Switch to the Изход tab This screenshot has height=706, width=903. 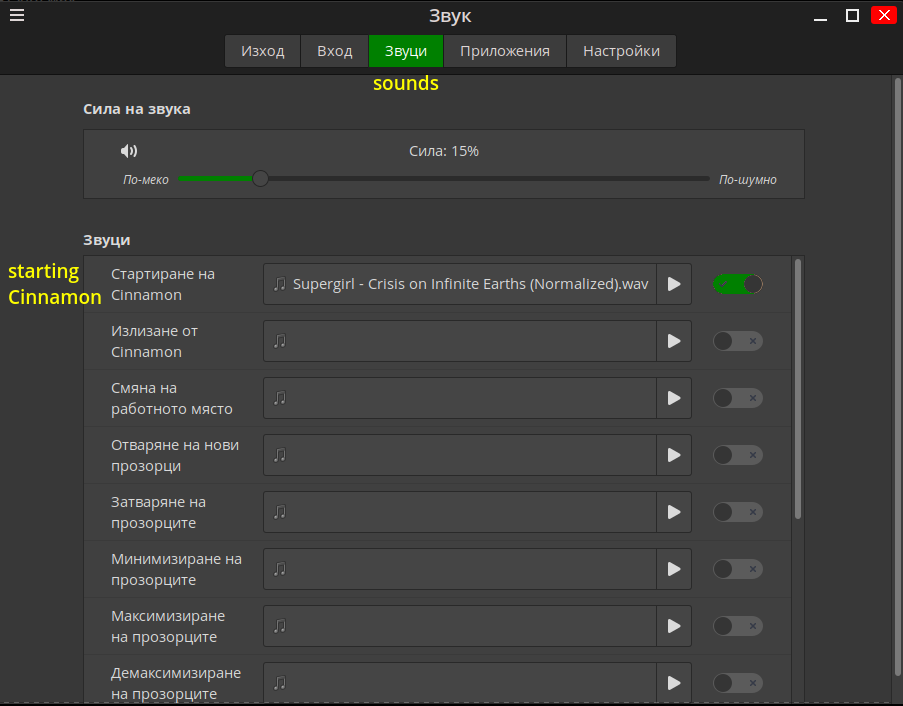pos(263,51)
